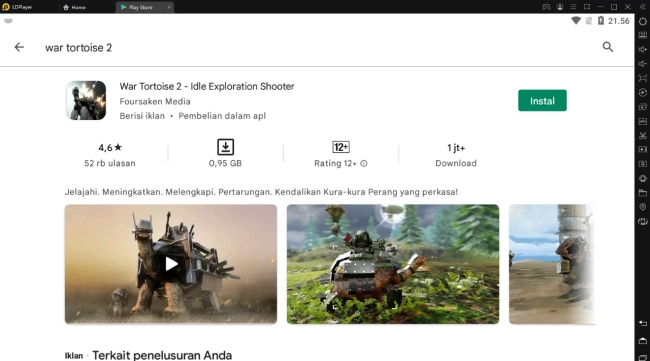Decrease volume from the LDPlayer sidebar
Image resolution: width=650 pixels, height=361 pixels.
(x=643, y=64)
